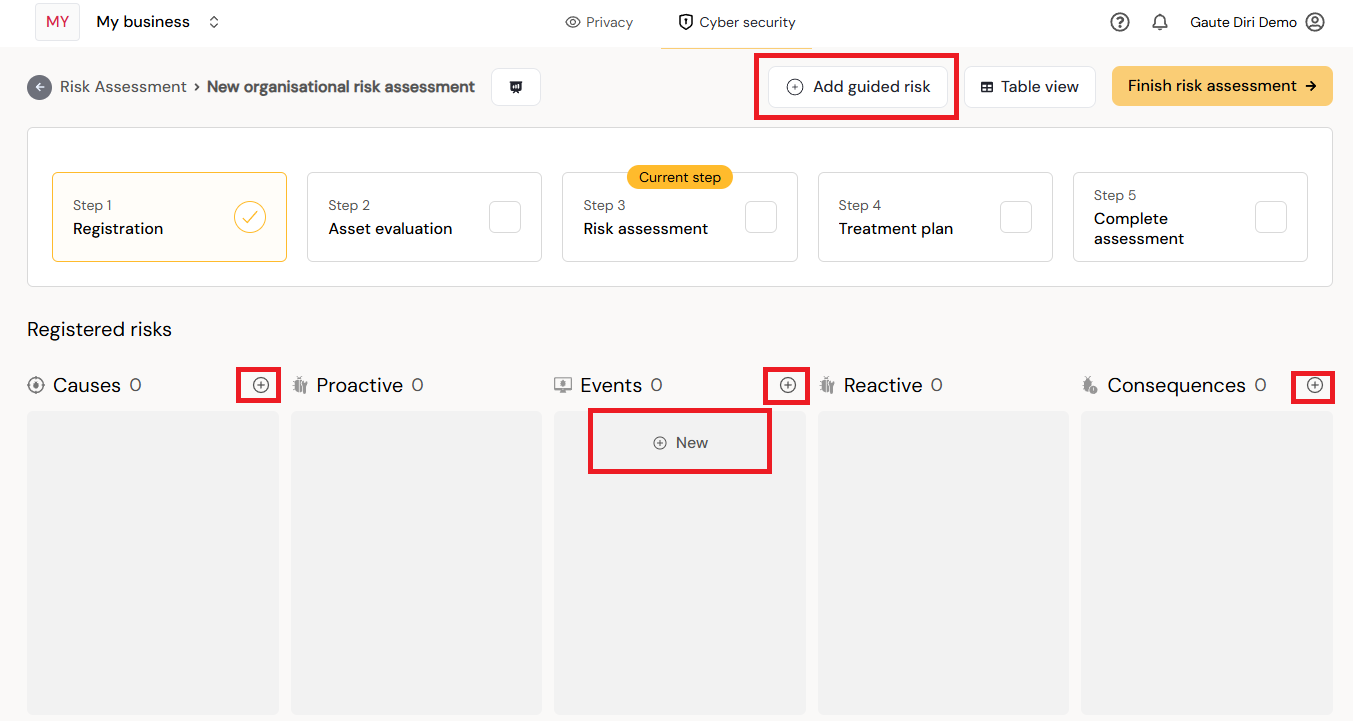Click New in the Events column
Screen dimensions: 1353x721
680,443
